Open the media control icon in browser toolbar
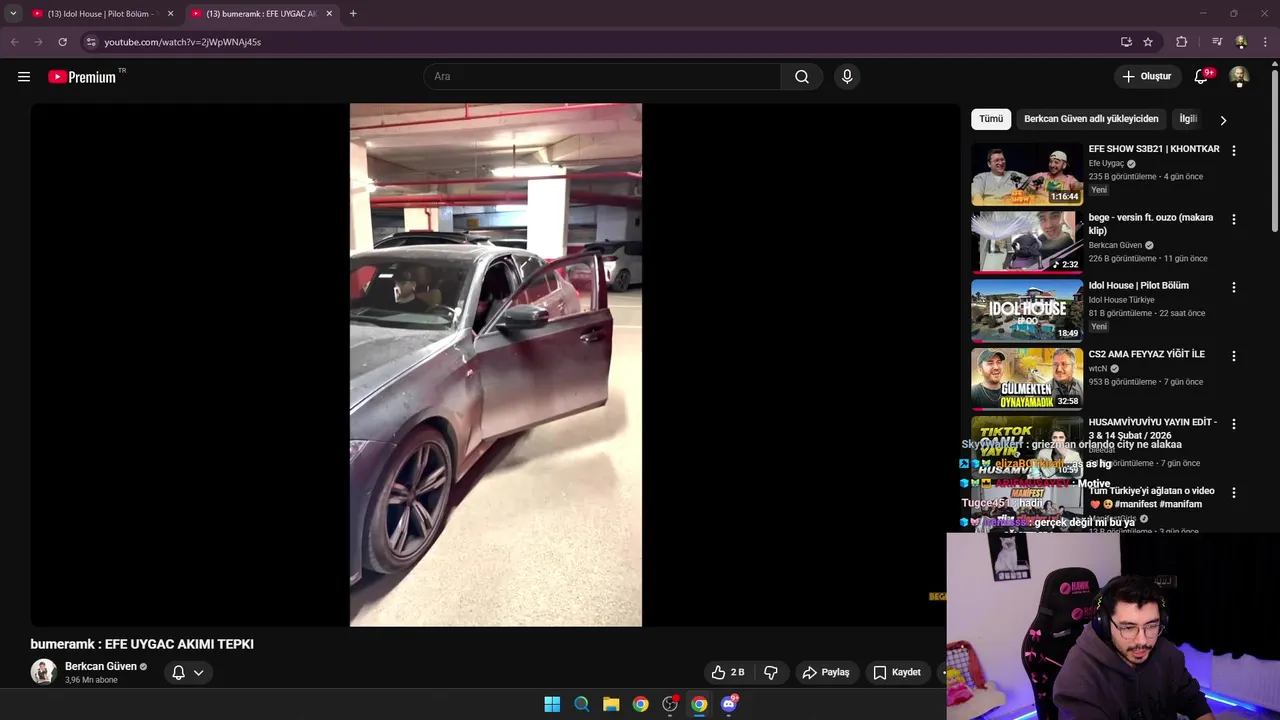Image resolution: width=1280 pixels, height=720 pixels. coord(1217,42)
